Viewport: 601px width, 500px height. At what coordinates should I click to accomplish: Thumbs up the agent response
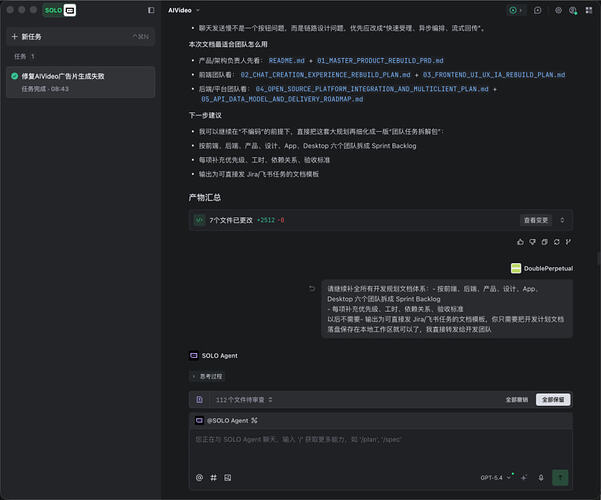coord(520,242)
